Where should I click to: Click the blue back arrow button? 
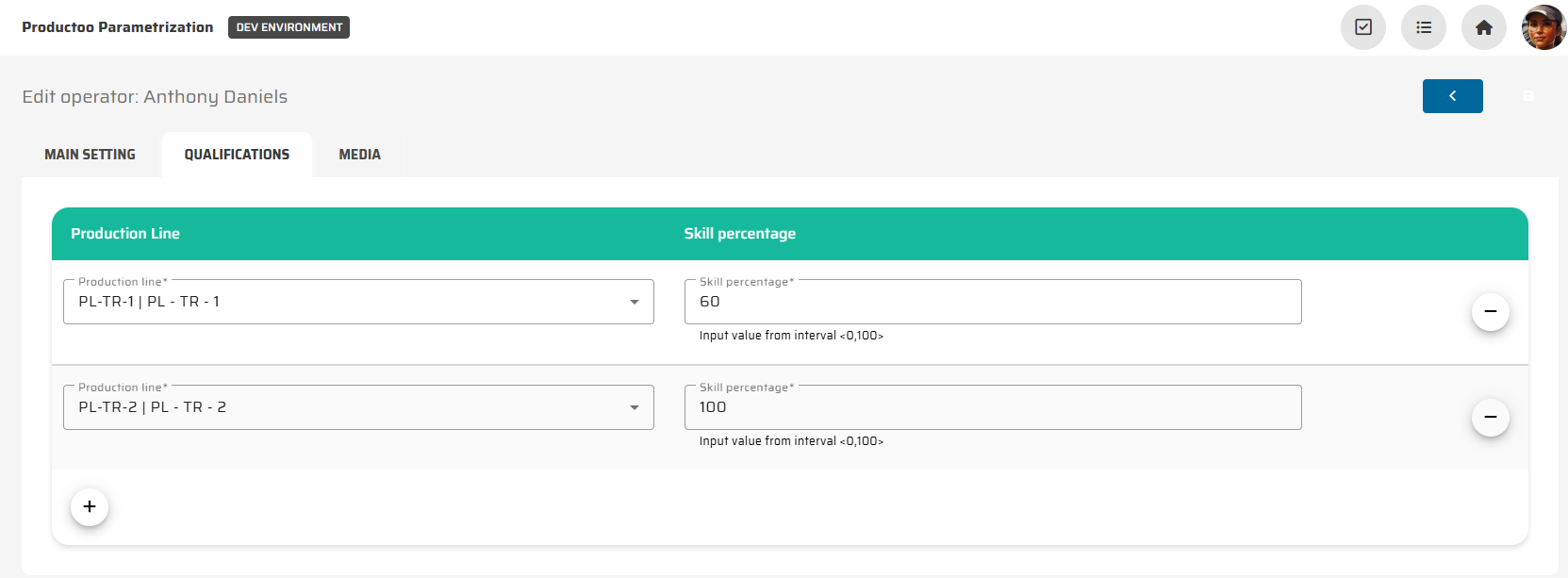[1452, 96]
